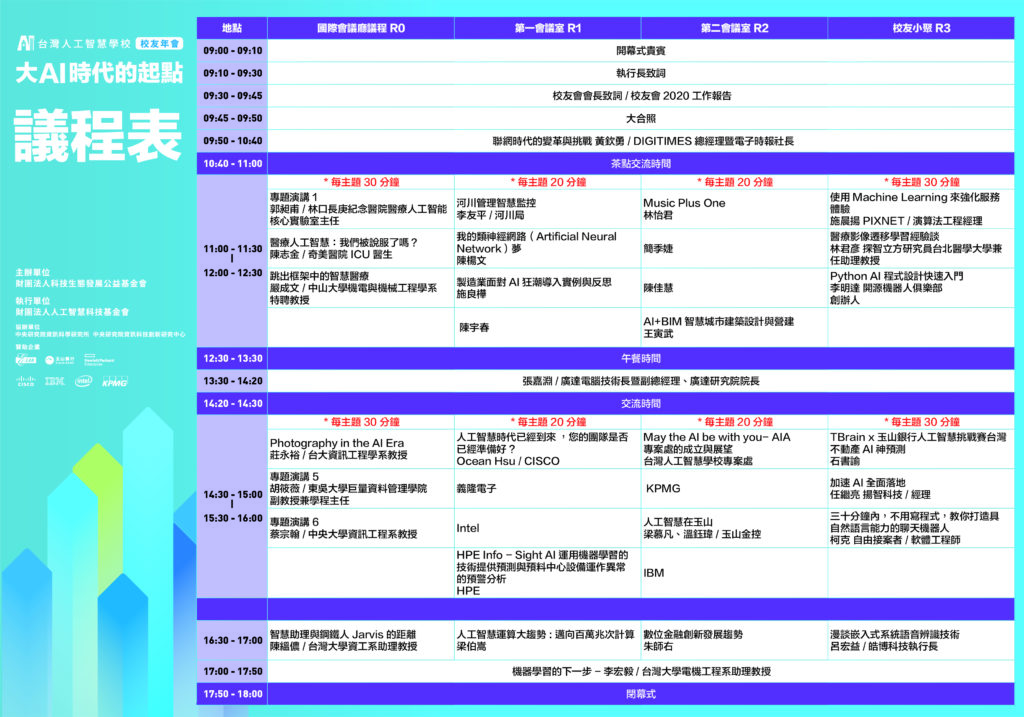
Task: Open the Music Plus One session
Action: 684,203
